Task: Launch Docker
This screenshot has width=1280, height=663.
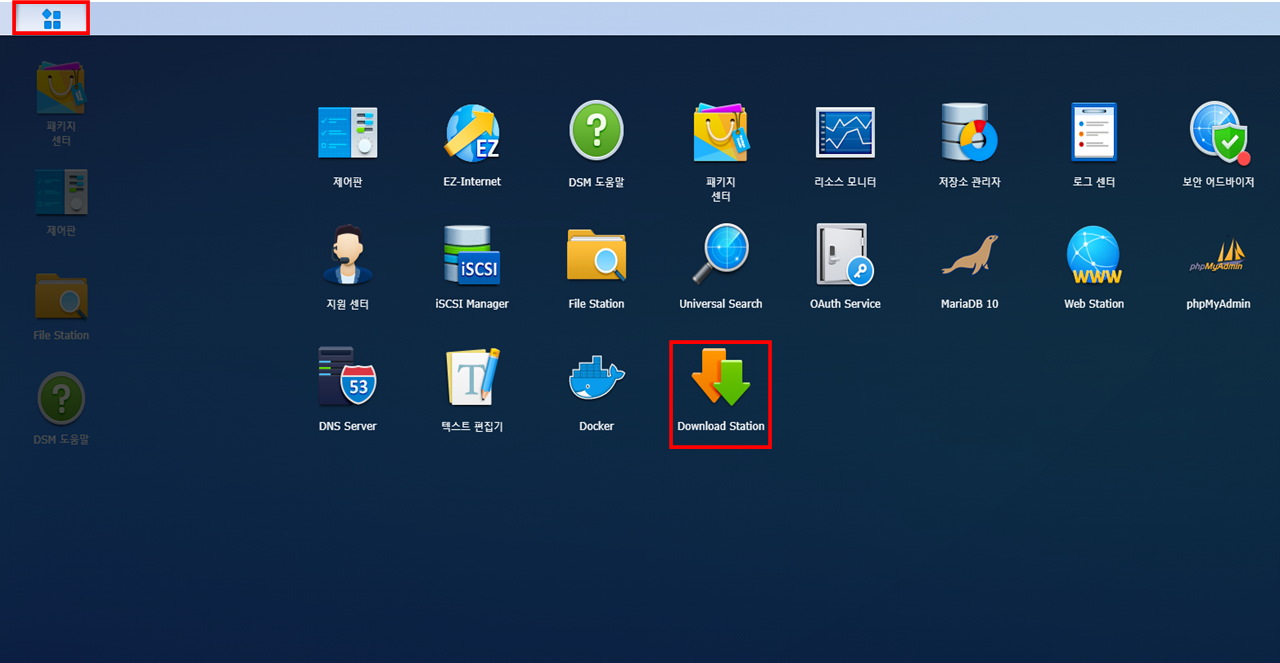Action: tap(596, 377)
